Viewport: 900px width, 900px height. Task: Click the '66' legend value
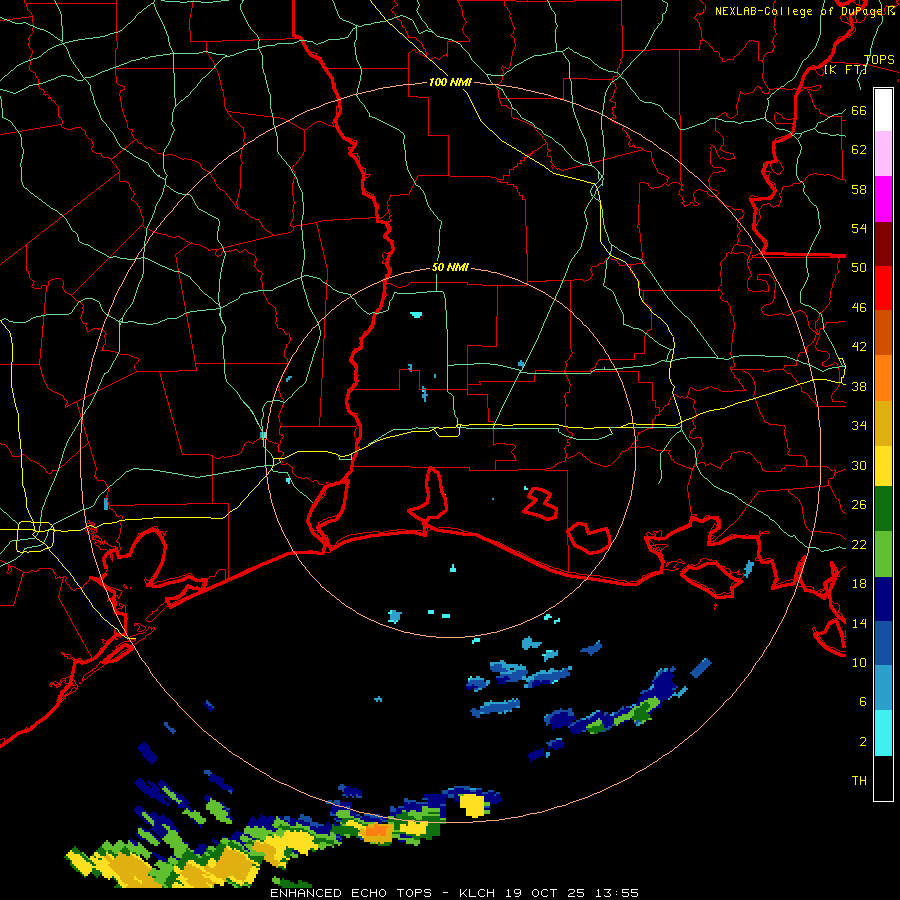(859, 110)
